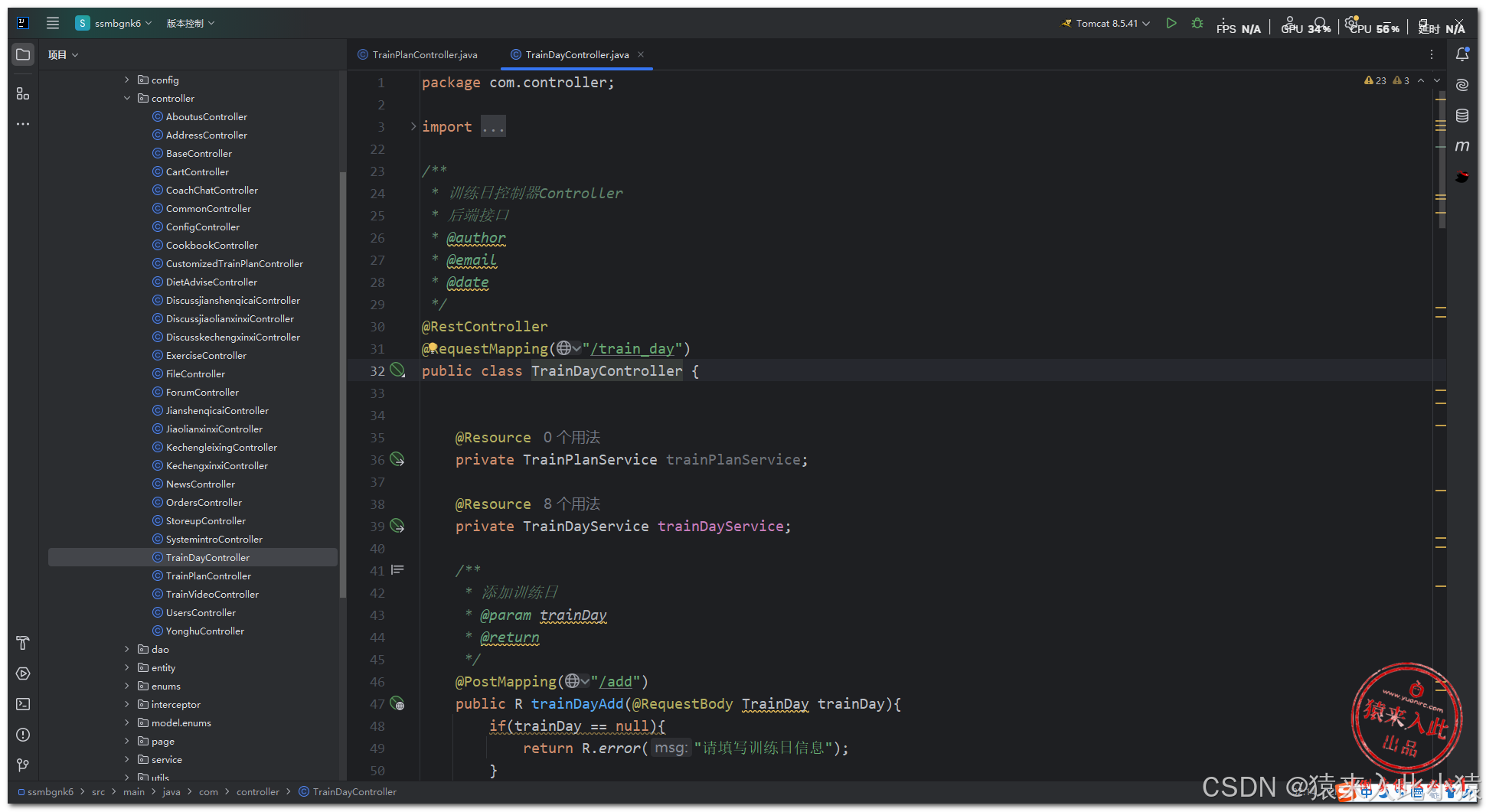Expand the config folder
The height and width of the screenshot is (812, 1486).
(x=127, y=80)
